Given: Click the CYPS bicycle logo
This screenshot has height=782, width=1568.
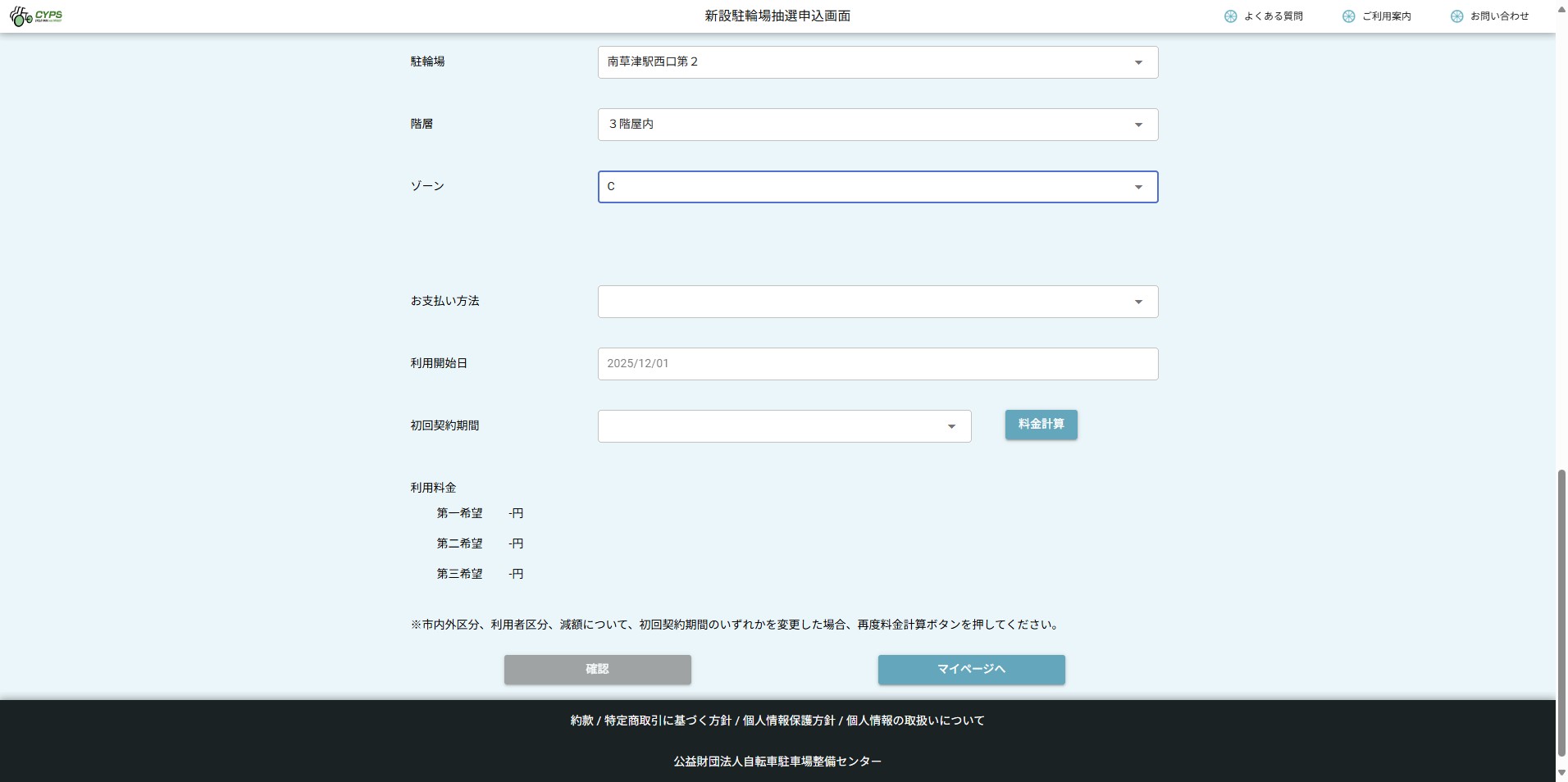Looking at the screenshot, I should (x=36, y=16).
